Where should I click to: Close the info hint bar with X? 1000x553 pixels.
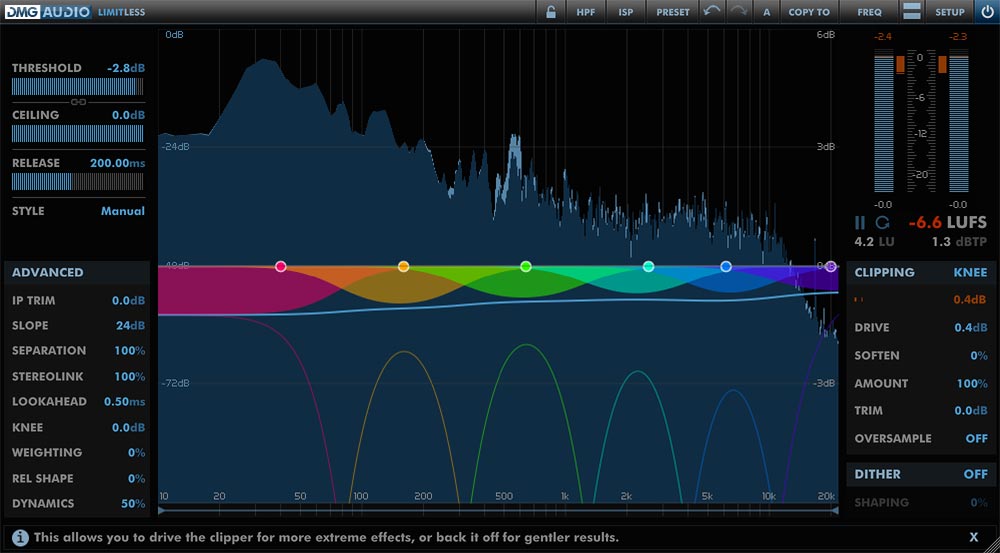[x=974, y=537]
